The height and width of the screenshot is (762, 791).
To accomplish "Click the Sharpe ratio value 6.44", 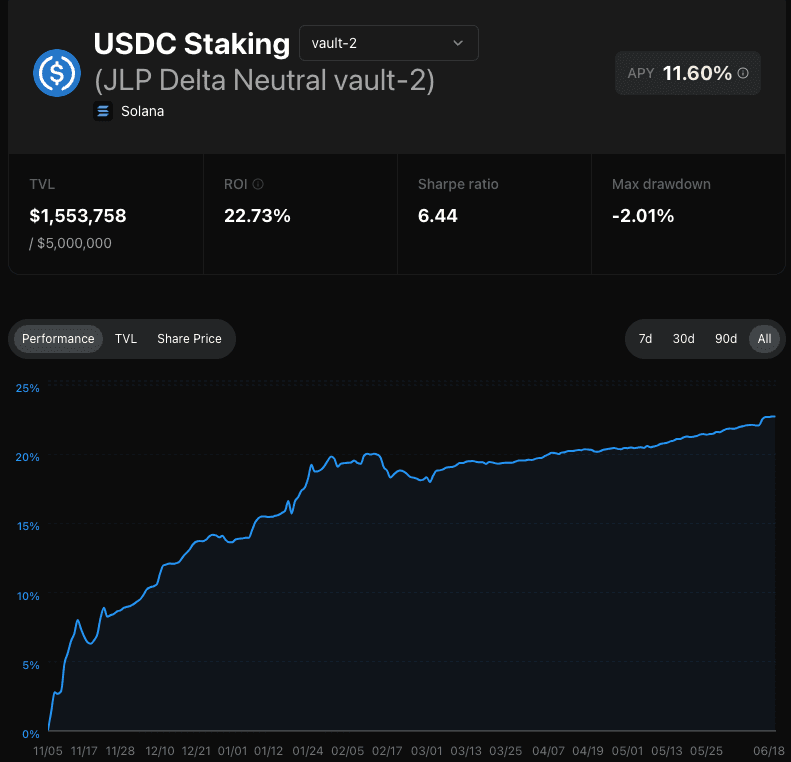I will click(x=437, y=216).
